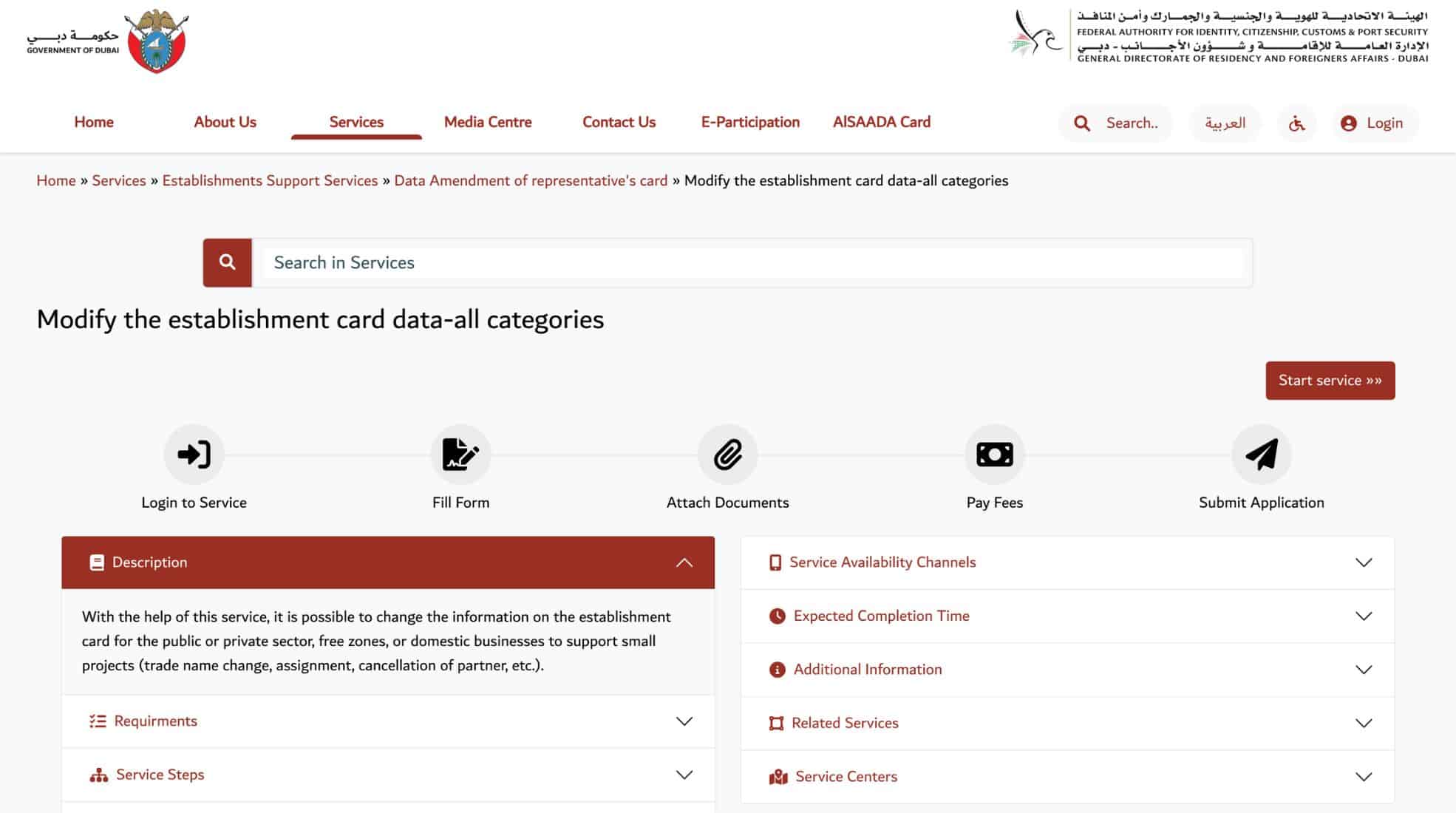The height and width of the screenshot is (813, 1456).
Task: Open the Attach Documents step icon
Action: point(728,455)
